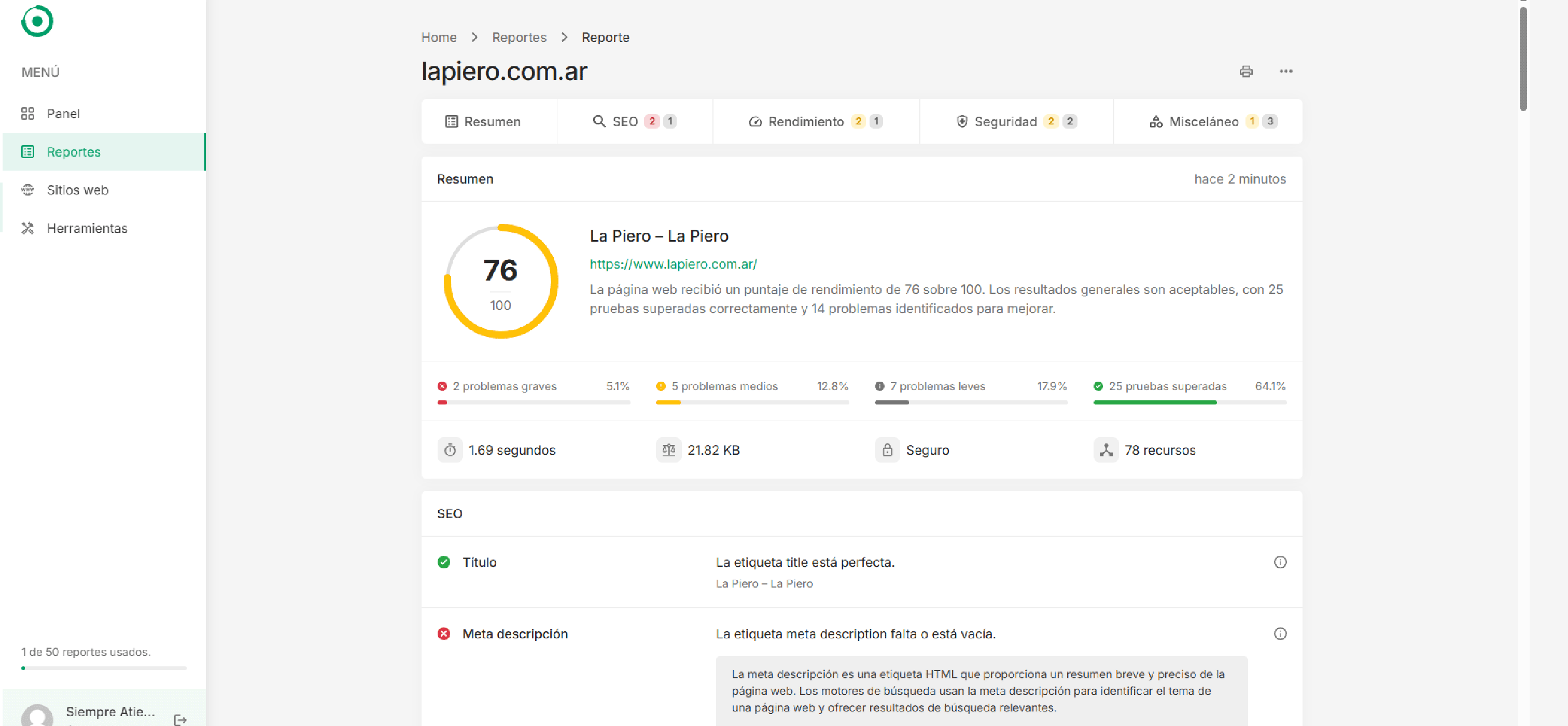Click the Herramientas tools icon
This screenshot has width=1568, height=726.
(28, 228)
